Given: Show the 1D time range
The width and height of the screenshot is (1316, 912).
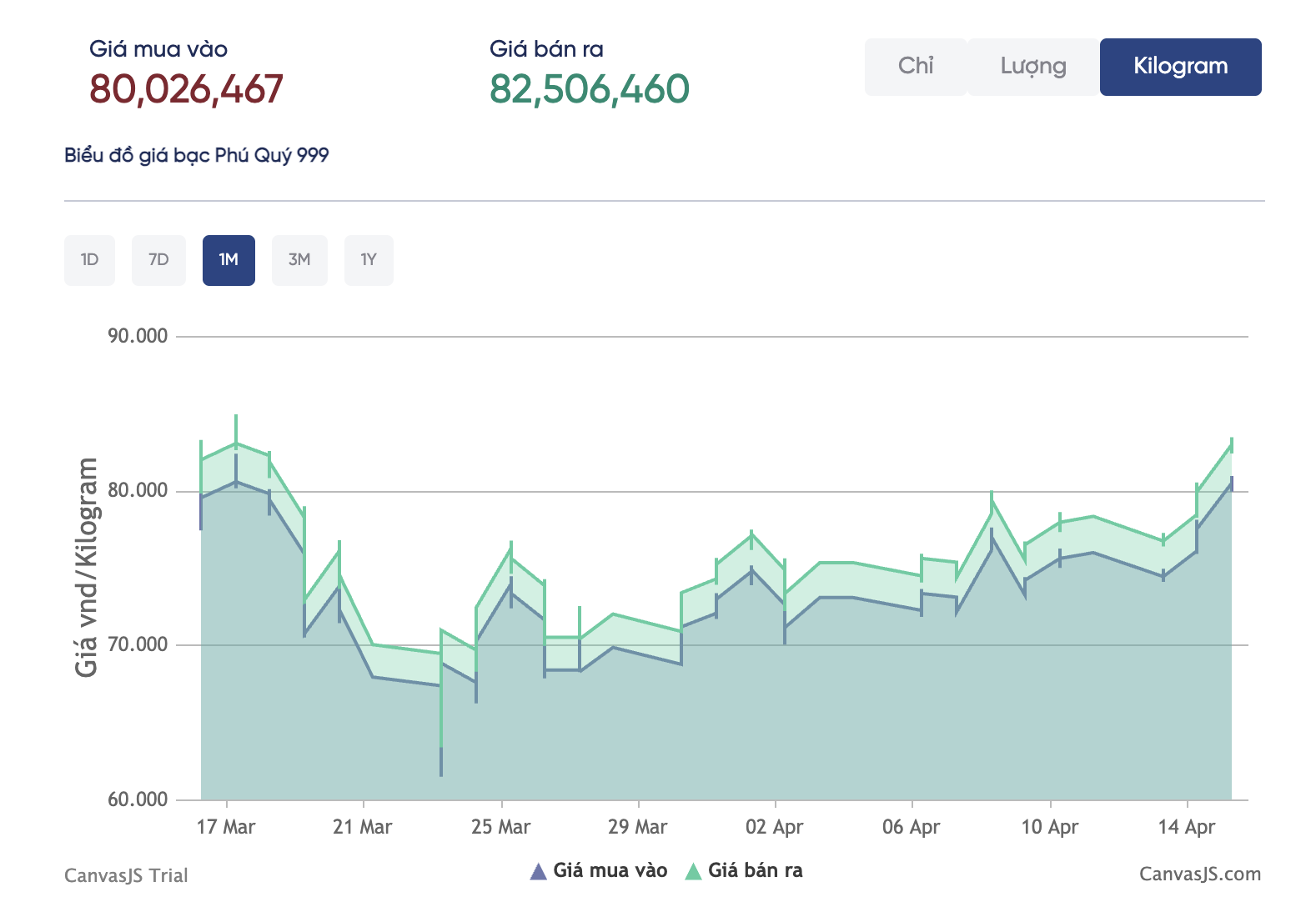Looking at the screenshot, I should point(89,260).
